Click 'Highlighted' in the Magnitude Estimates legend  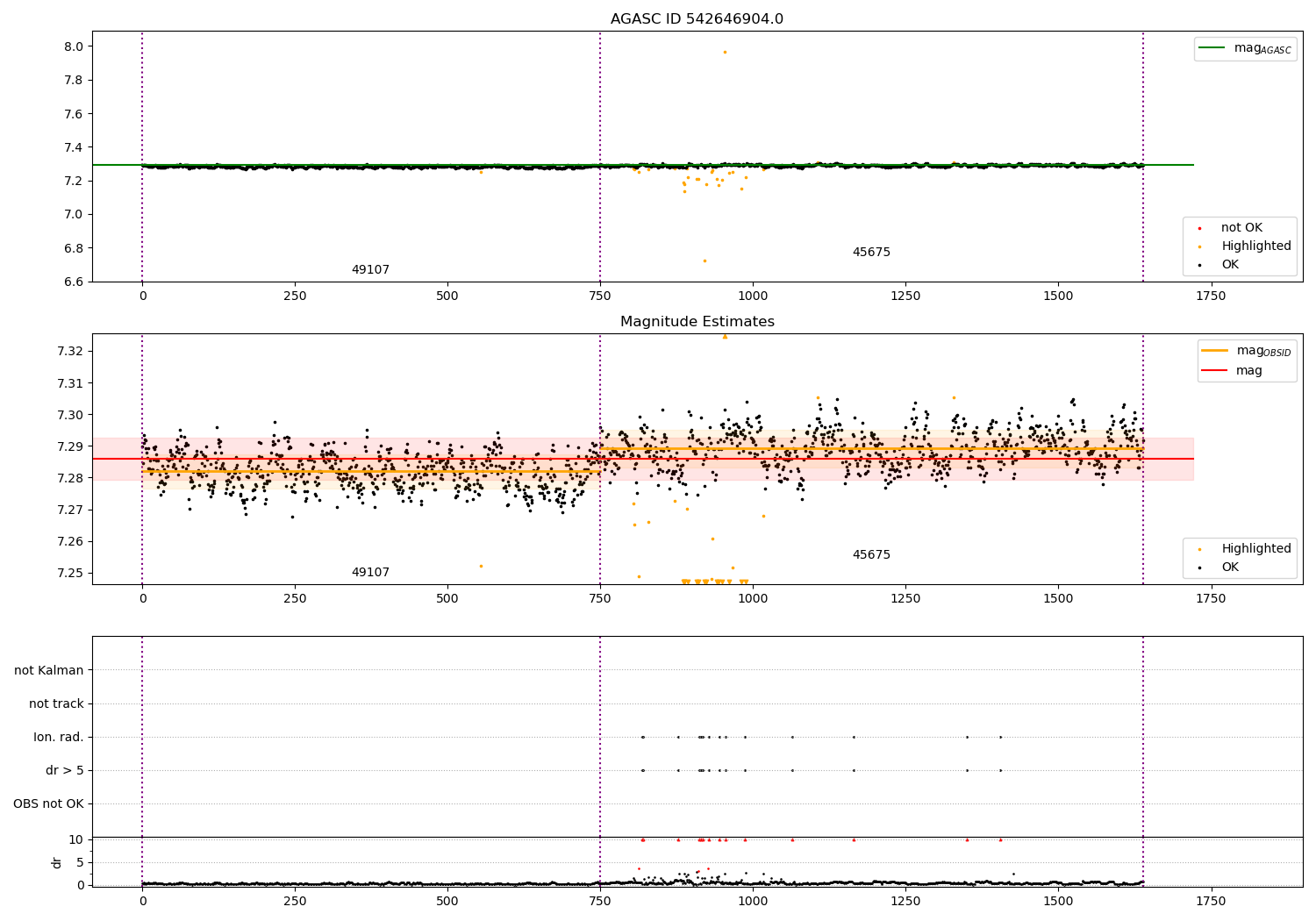pyautogui.click(x=1255, y=549)
